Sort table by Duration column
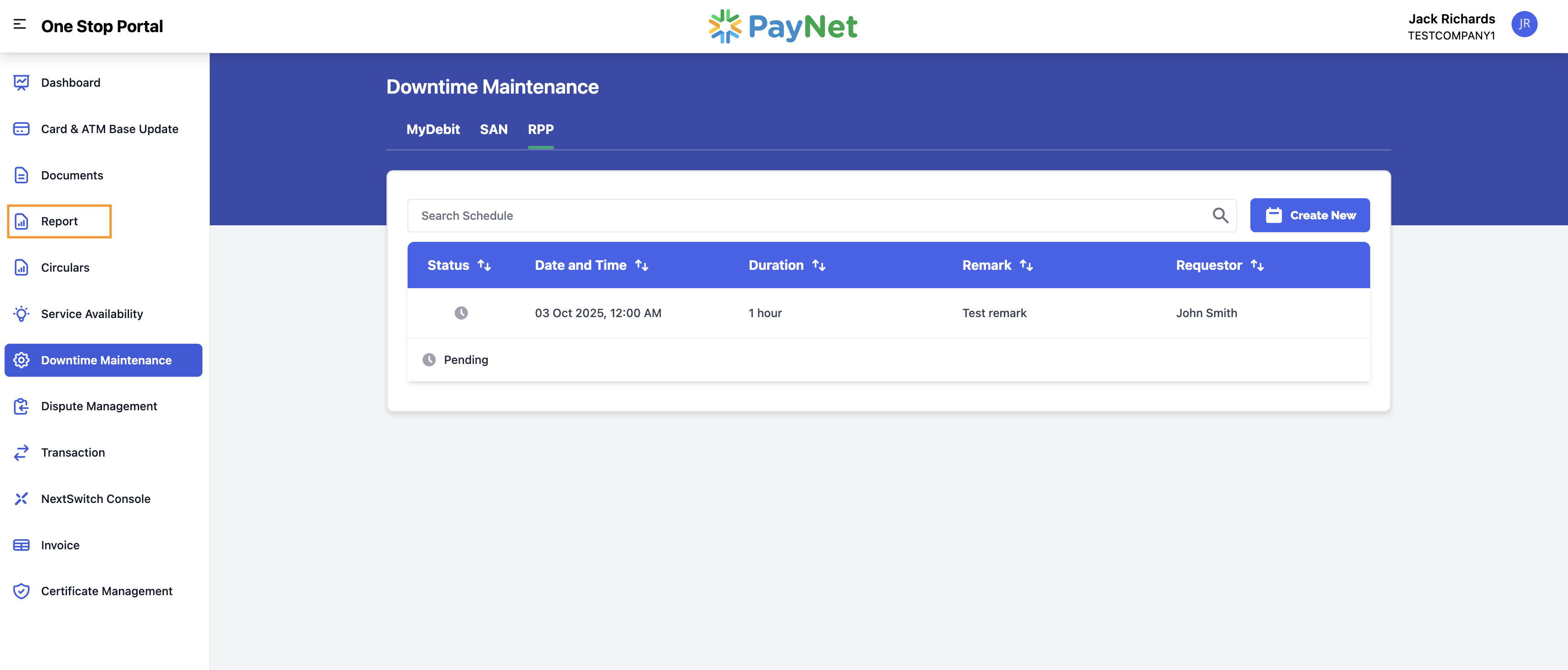Screen dimensions: 1568x670 tap(819, 265)
